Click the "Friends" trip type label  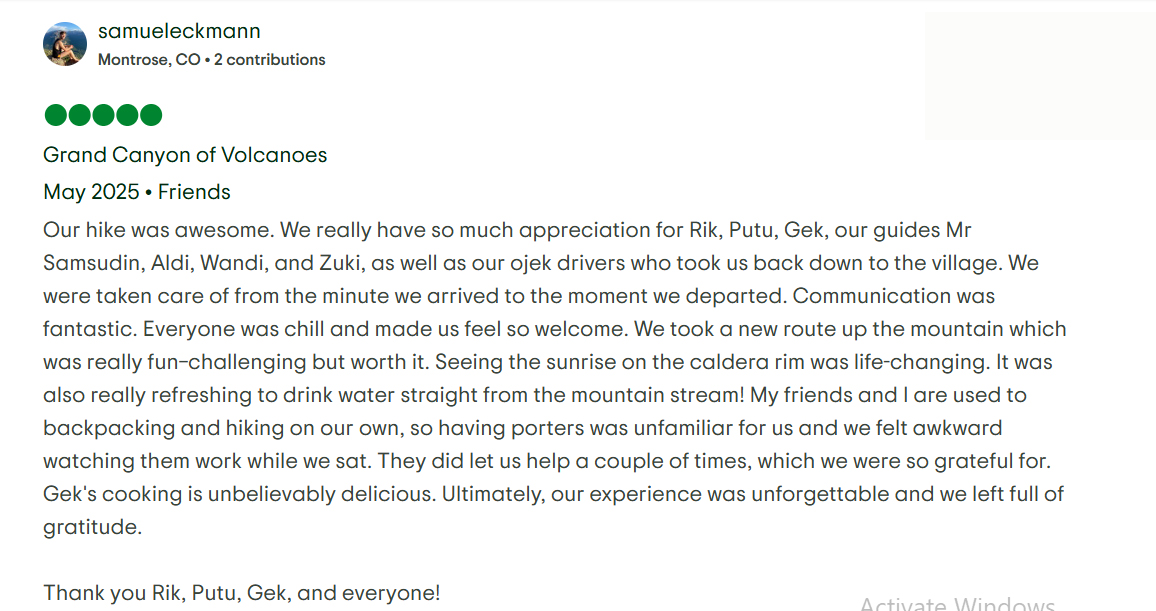tap(194, 192)
